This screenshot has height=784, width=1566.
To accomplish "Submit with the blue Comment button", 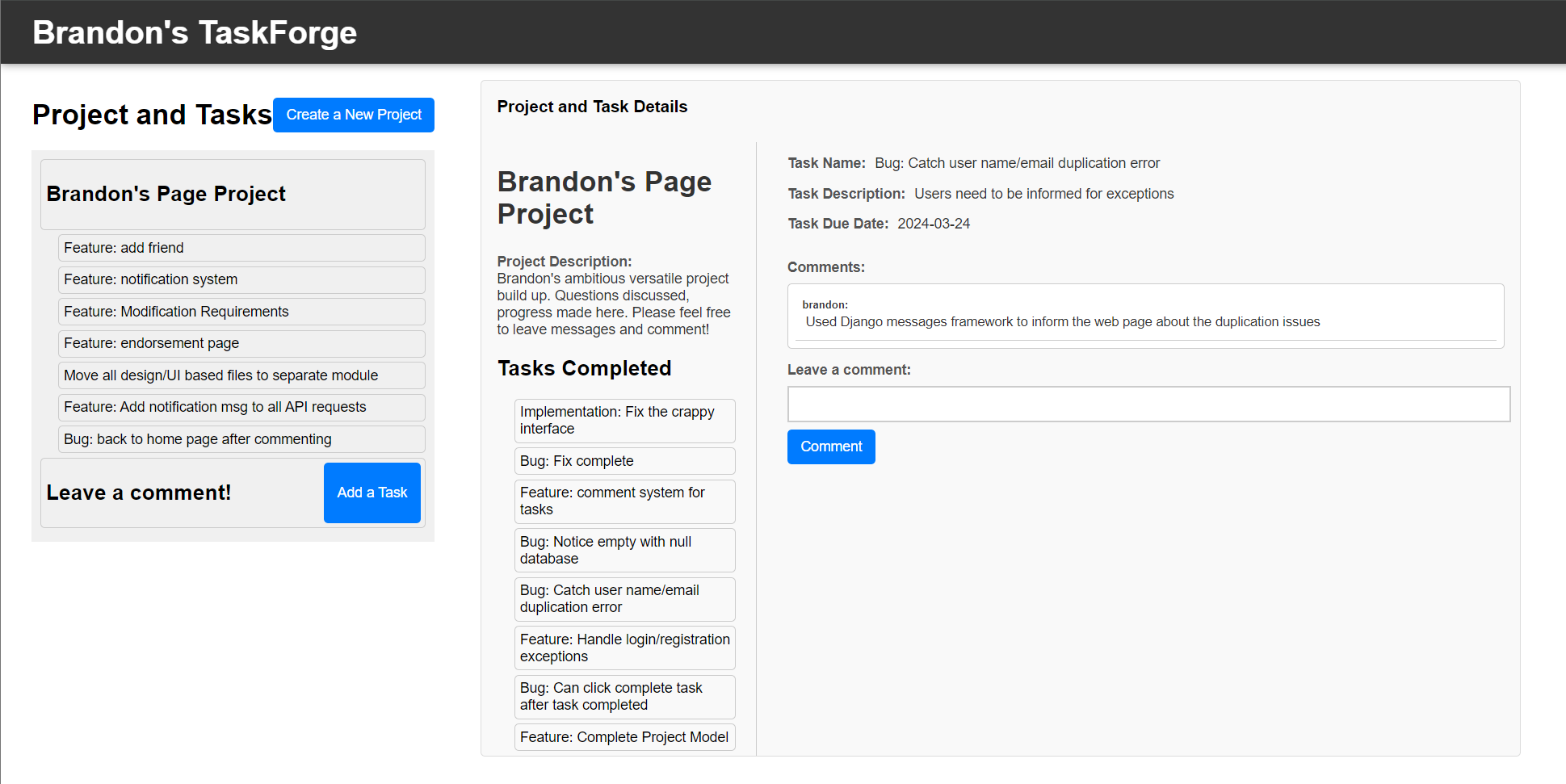I will tap(831, 447).
